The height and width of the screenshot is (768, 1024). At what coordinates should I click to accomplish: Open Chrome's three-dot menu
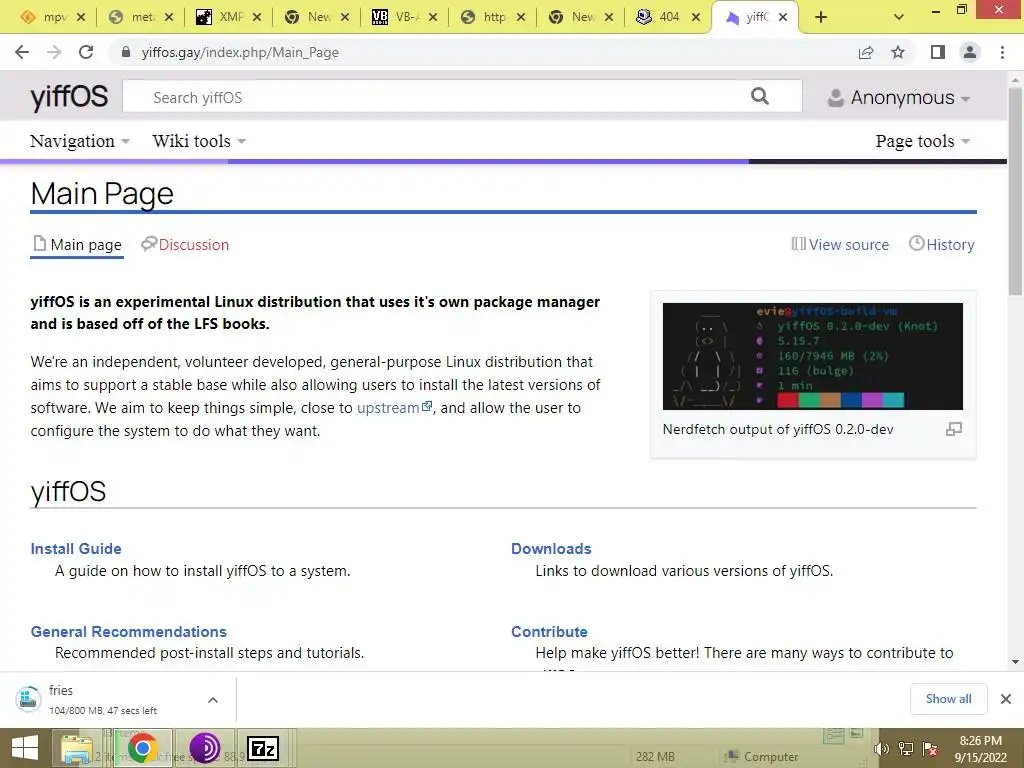1002,52
